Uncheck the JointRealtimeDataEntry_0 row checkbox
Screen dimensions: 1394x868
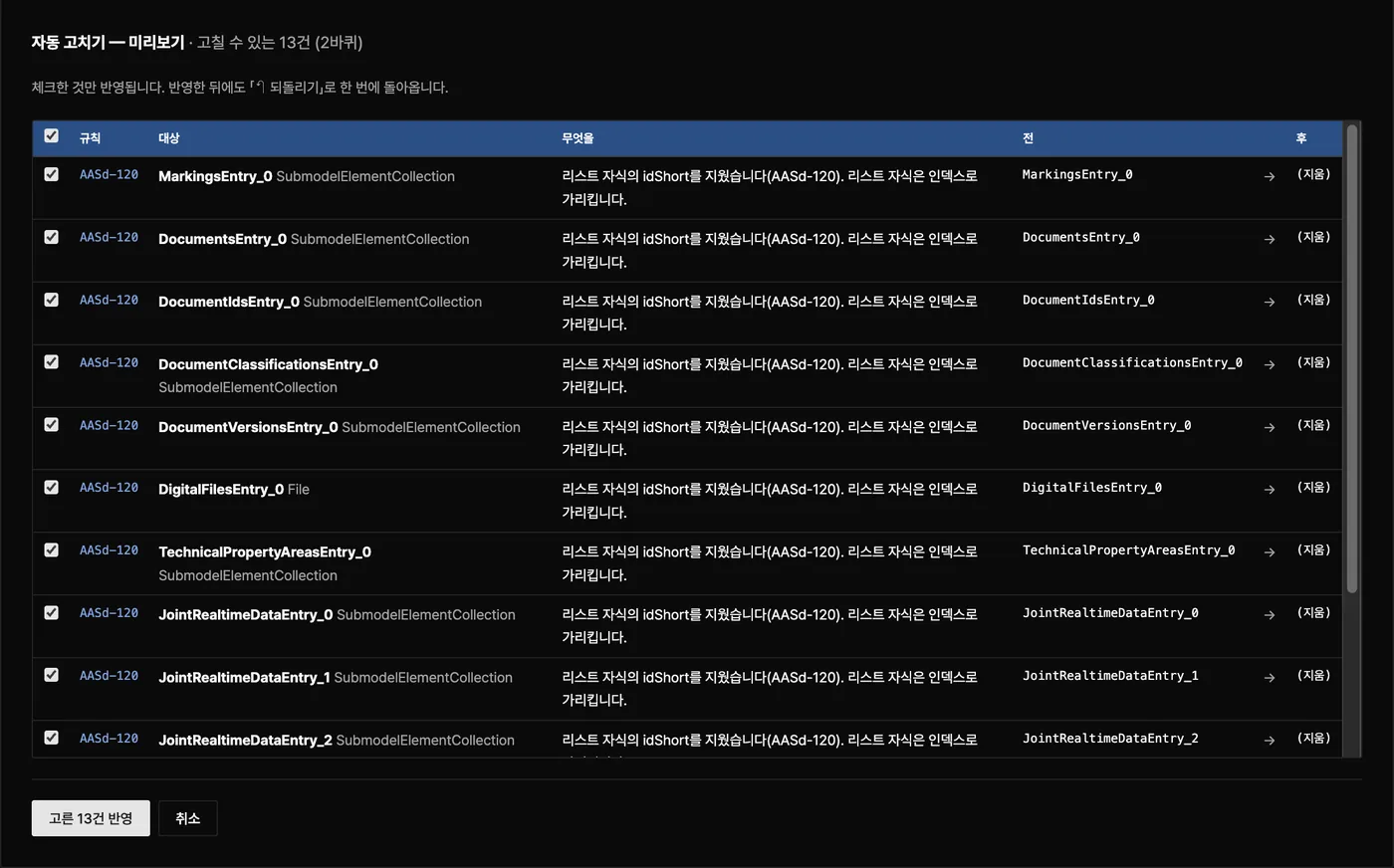pyautogui.click(x=52, y=613)
